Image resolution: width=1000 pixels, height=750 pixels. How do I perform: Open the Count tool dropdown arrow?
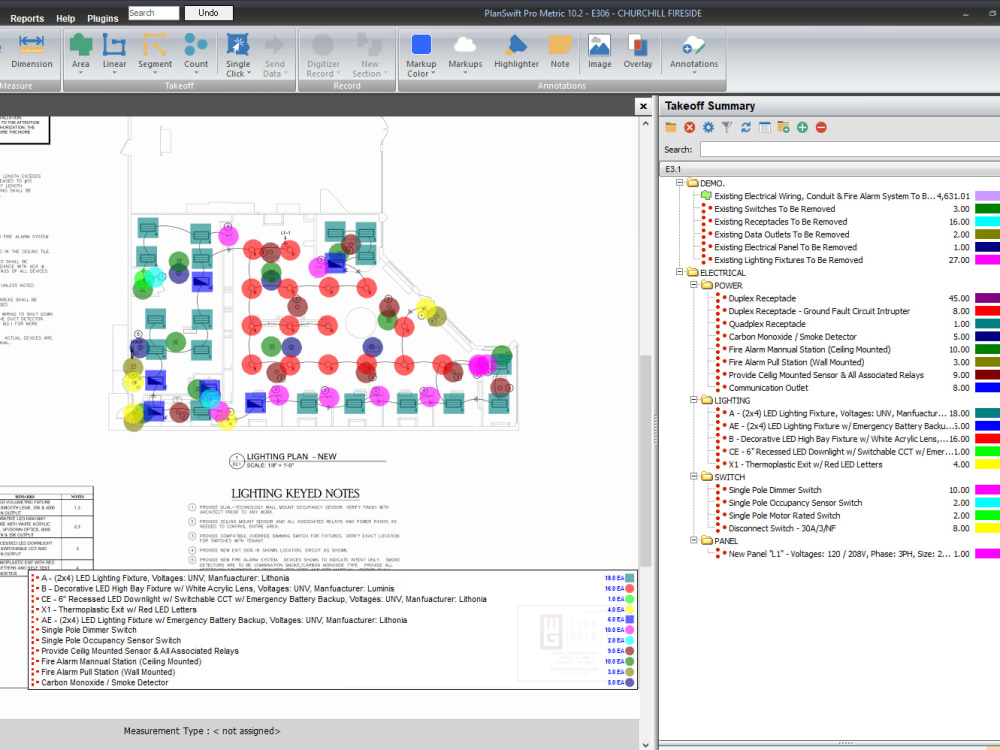(196, 73)
